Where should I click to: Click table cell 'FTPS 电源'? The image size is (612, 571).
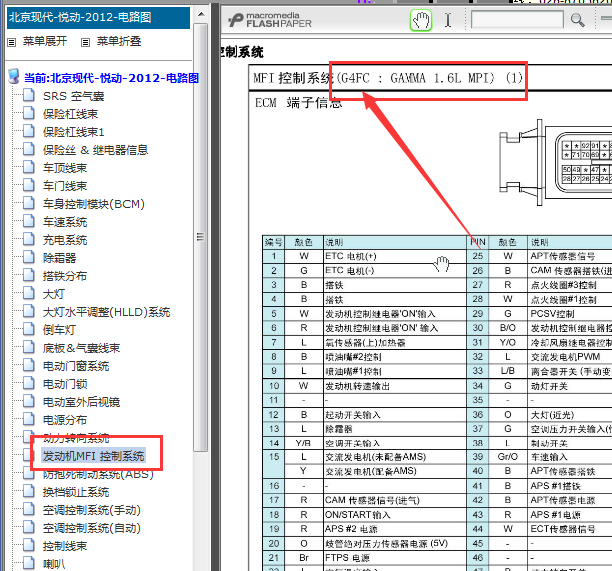click(395, 557)
